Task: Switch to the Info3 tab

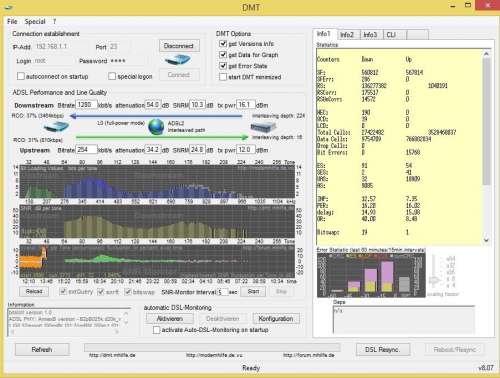Action: (371, 35)
